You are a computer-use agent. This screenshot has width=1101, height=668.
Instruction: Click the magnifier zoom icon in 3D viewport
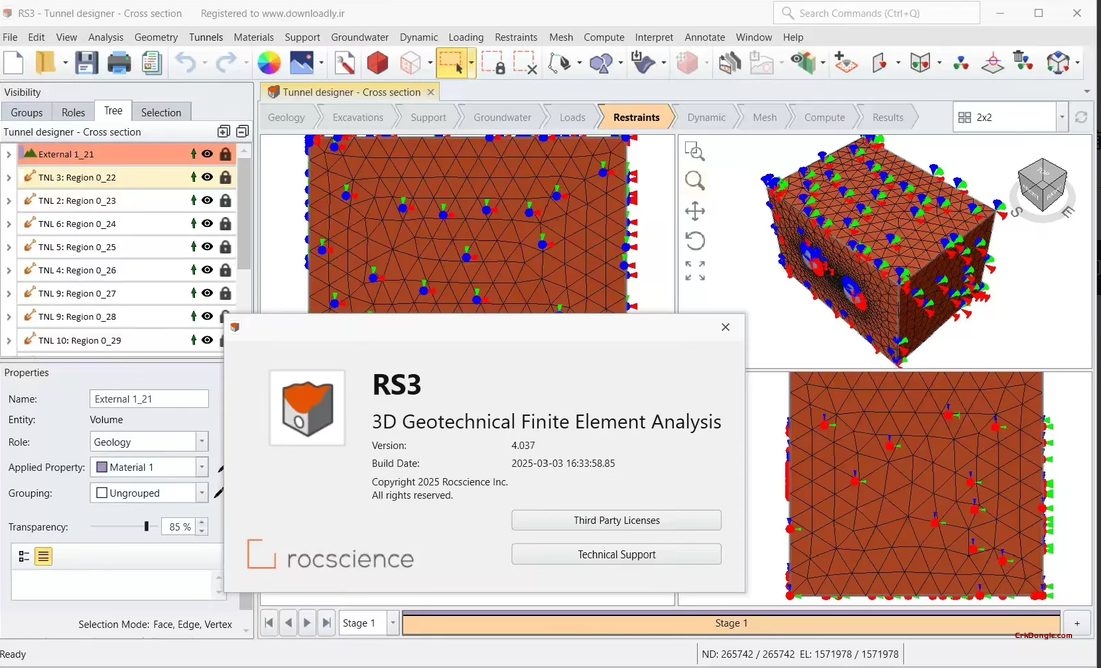click(x=694, y=181)
